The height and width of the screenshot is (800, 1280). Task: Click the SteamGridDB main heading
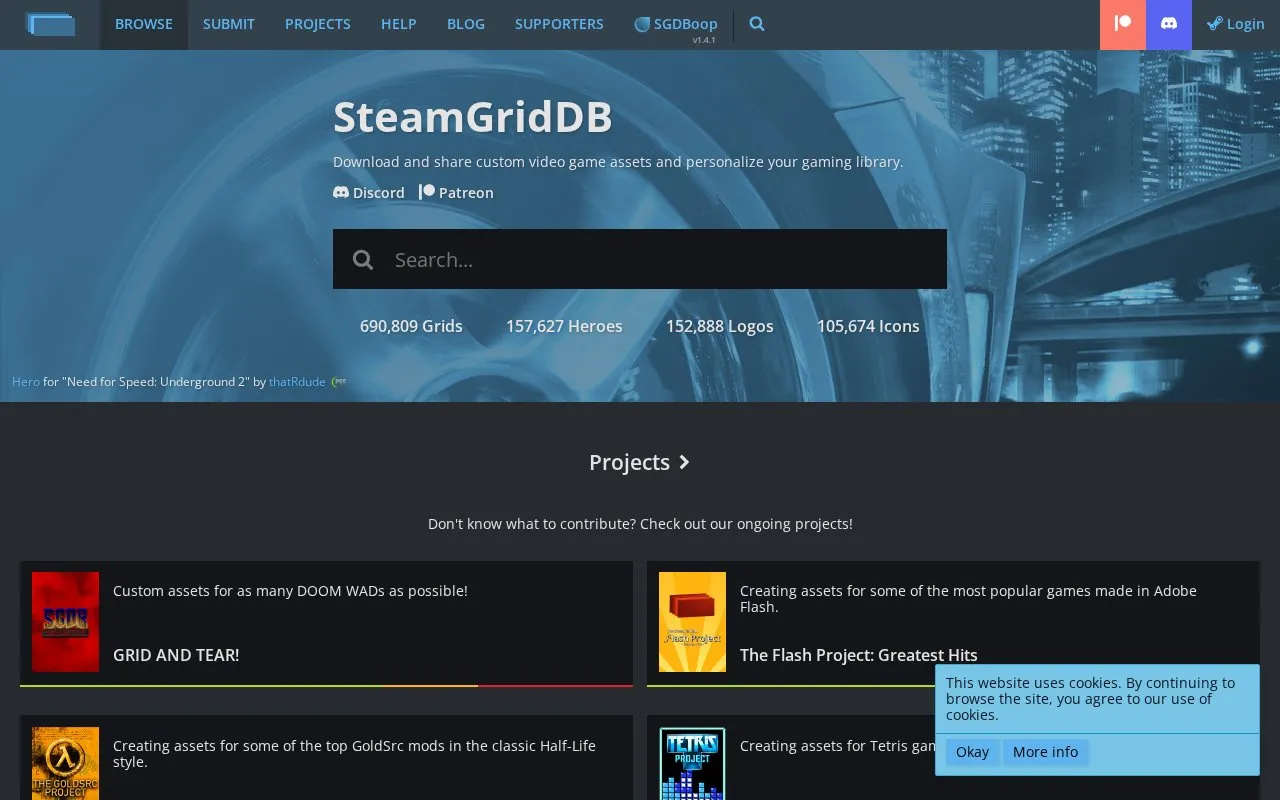click(x=472, y=118)
